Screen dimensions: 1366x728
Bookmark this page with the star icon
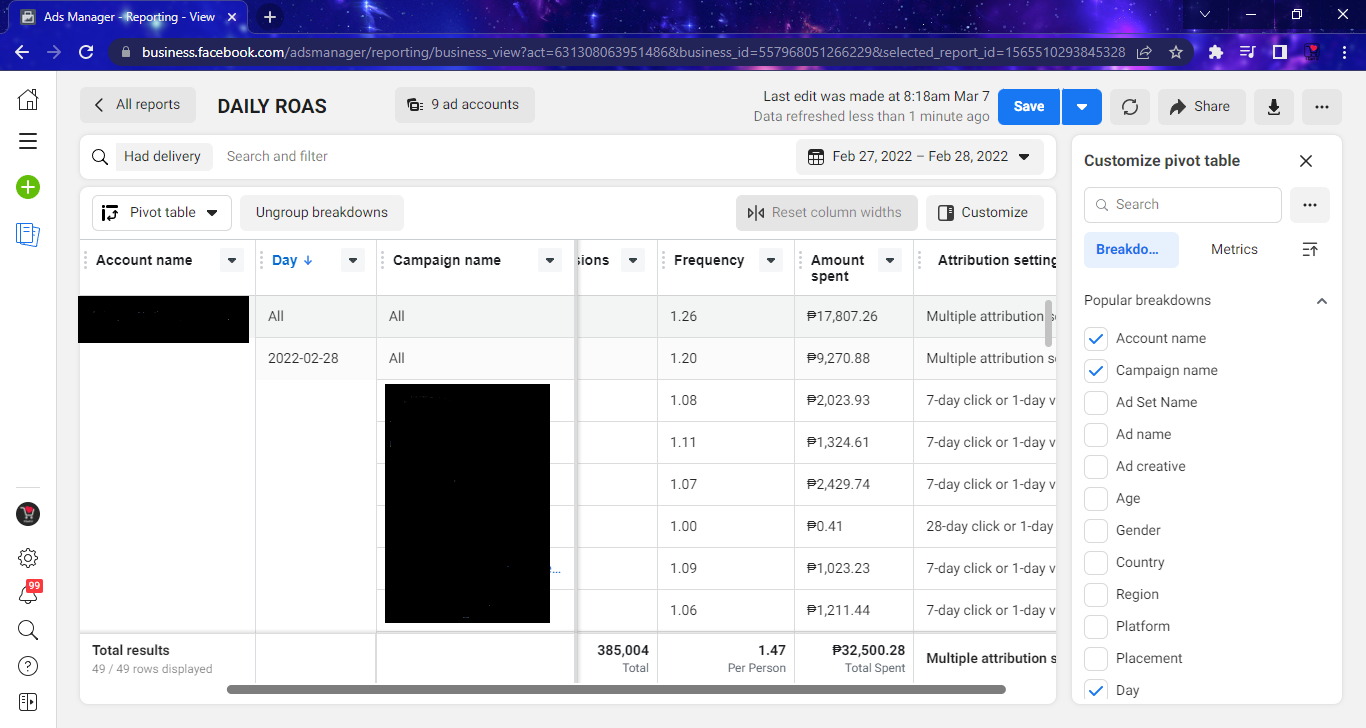click(x=1176, y=52)
